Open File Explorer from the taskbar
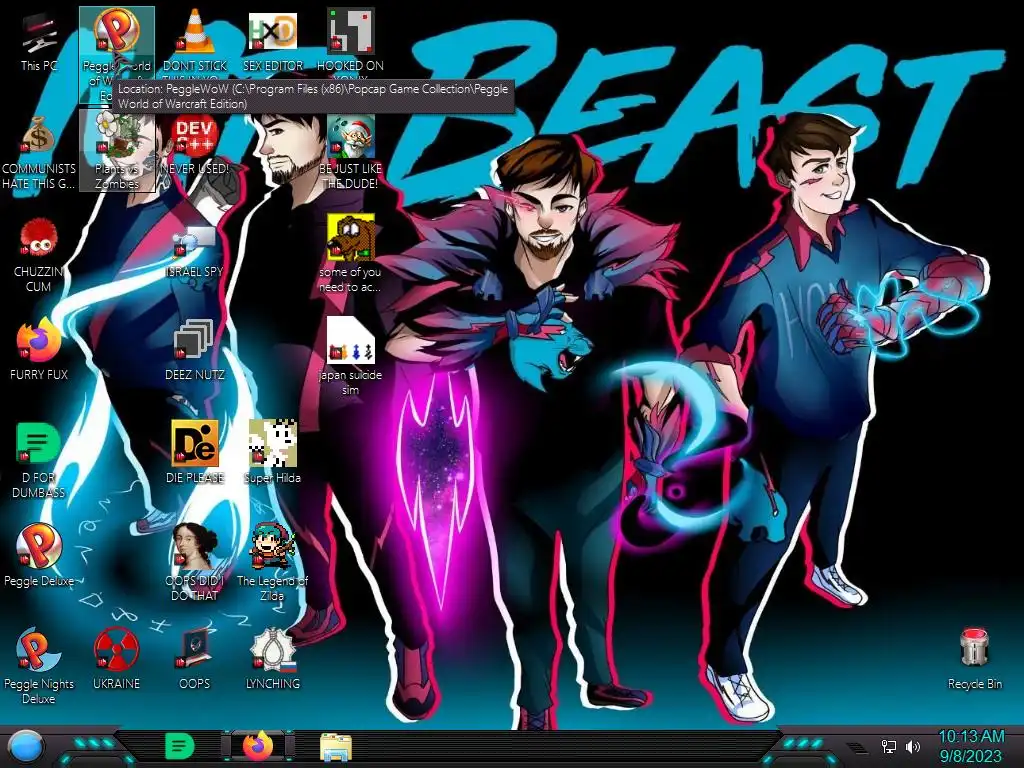The width and height of the screenshot is (1024, 768). tap(336, 747)
